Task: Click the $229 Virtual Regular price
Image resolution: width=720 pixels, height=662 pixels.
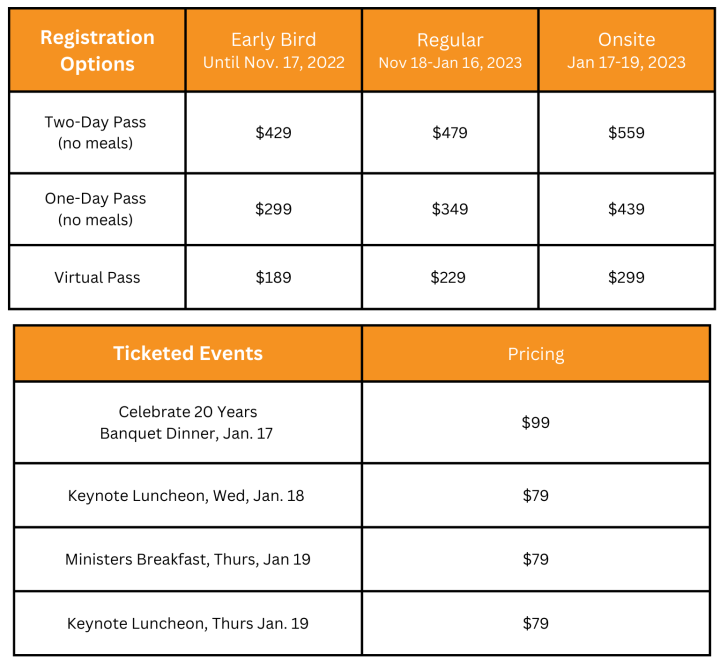Action: click(x=449, y=277)
